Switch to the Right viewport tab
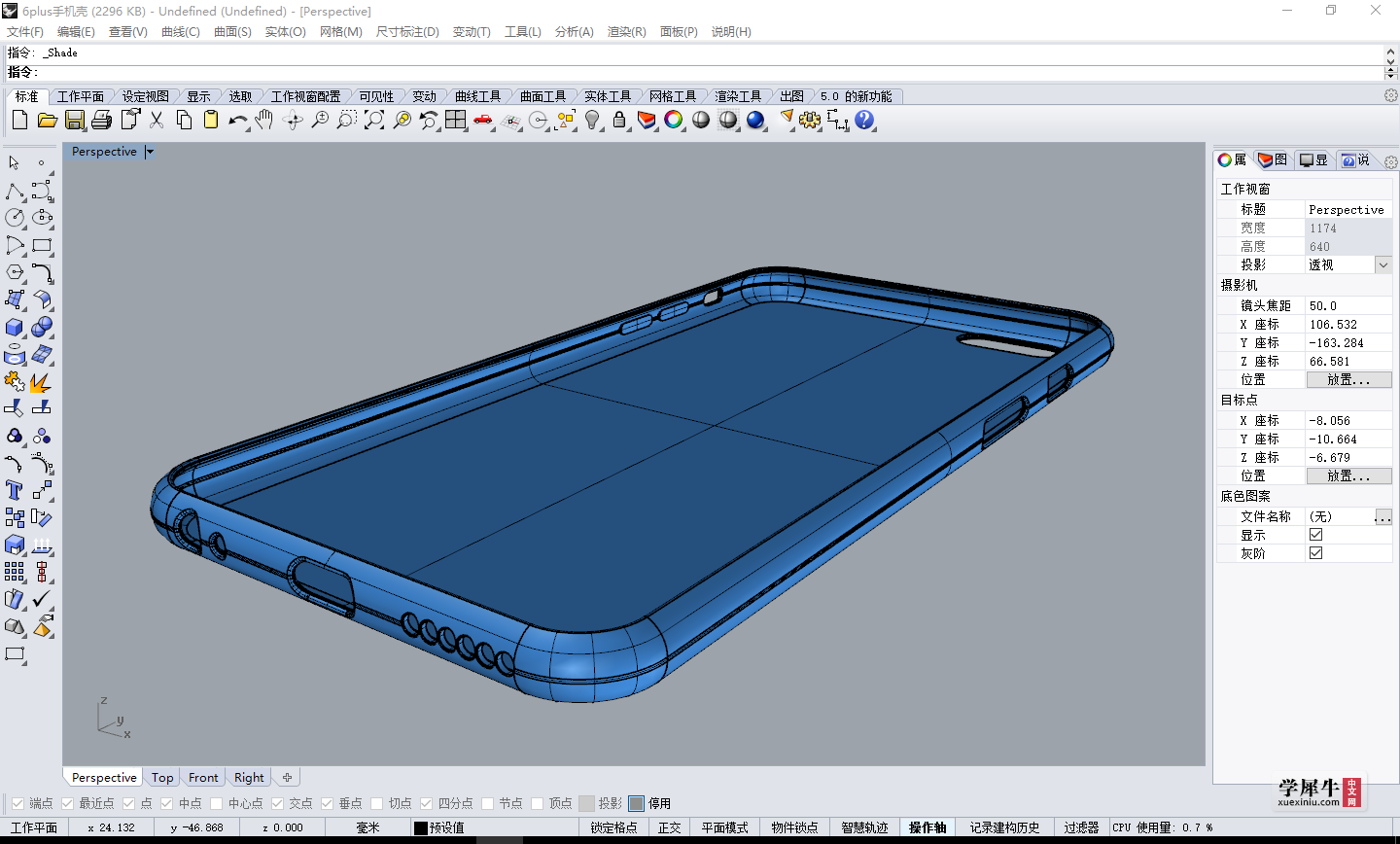 tap(249, 778)
